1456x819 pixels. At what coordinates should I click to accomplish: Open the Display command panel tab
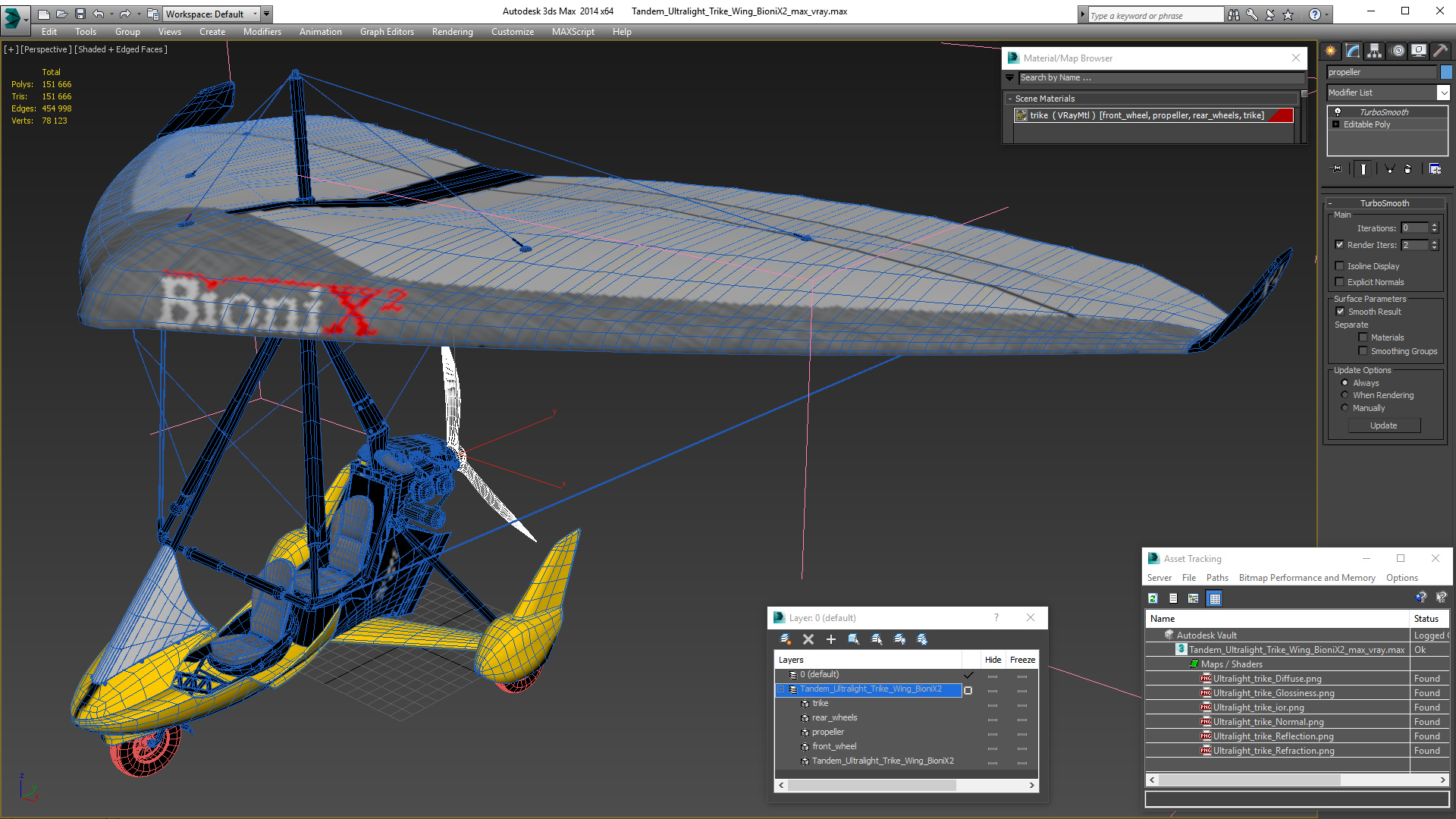pos(1418,51)
